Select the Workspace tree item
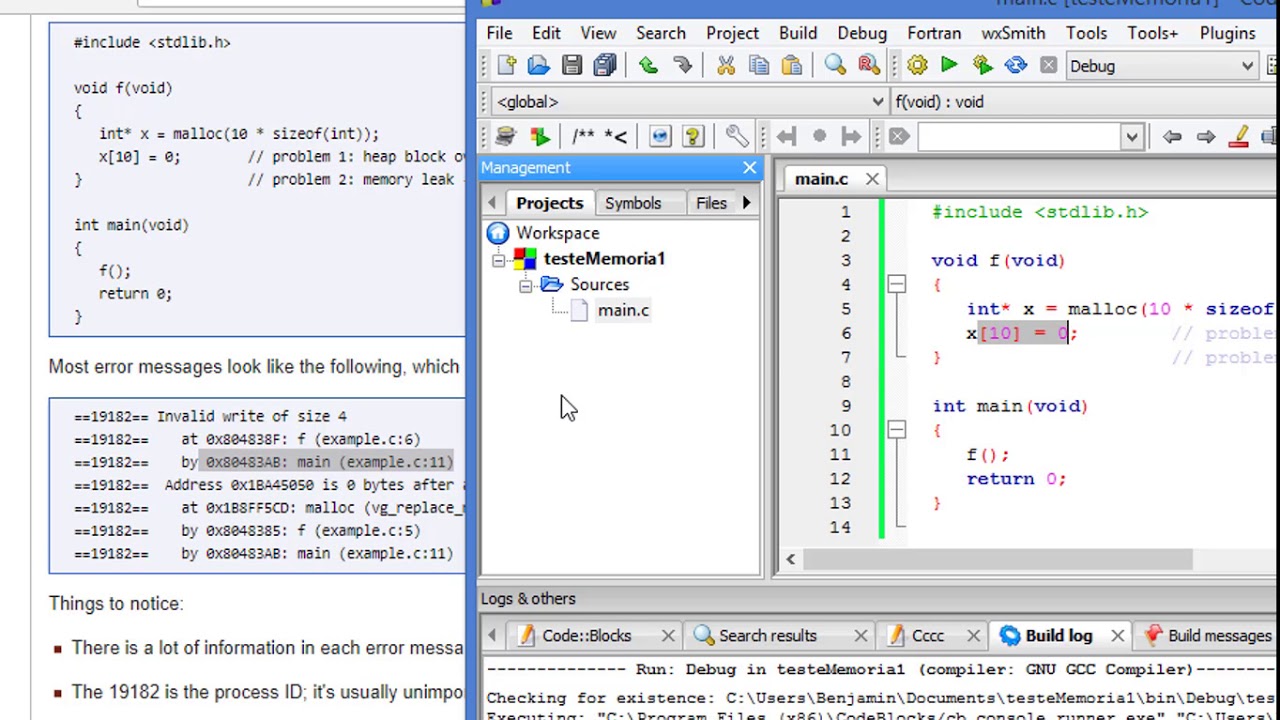The width and height of the screenshot is (1280, 720). pyautogui.click(x=558, y=233)
